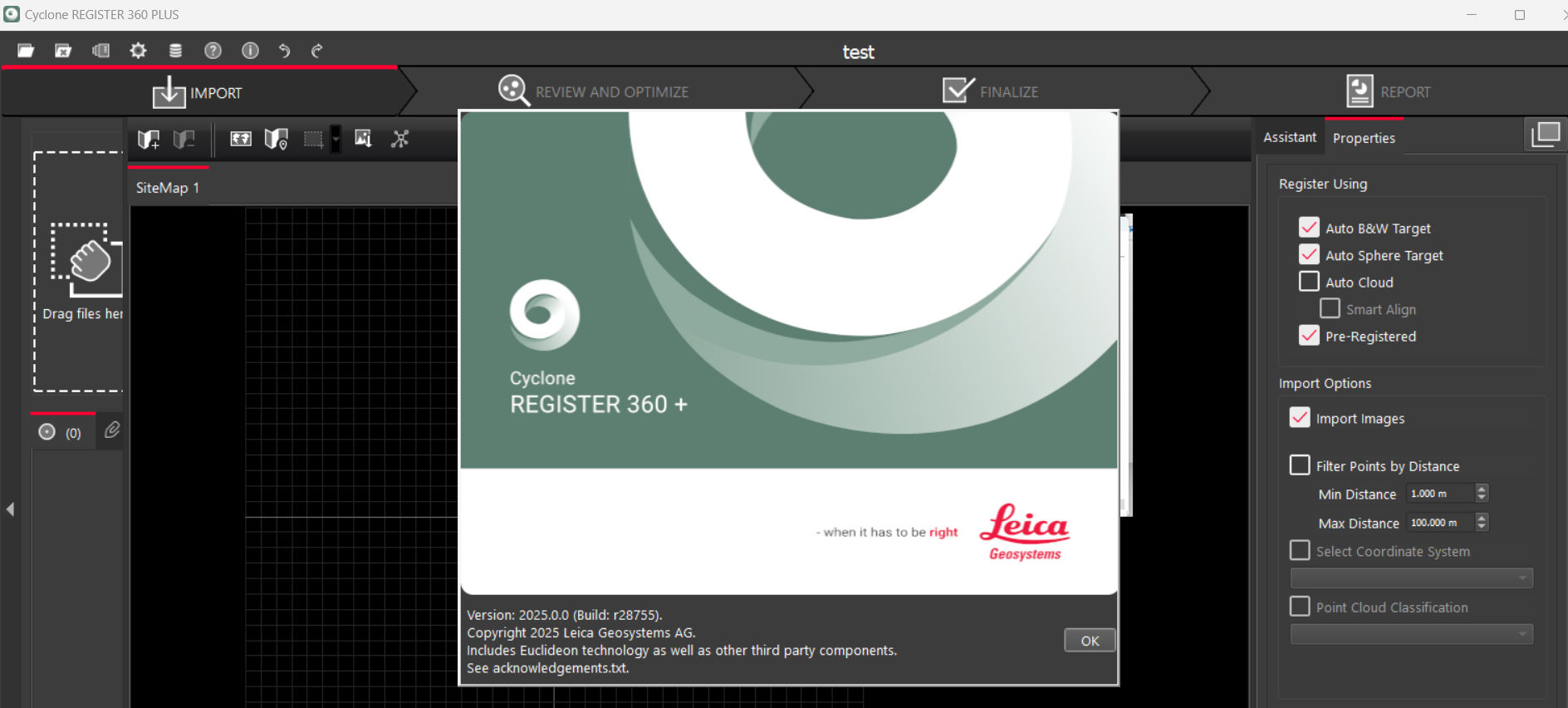Adjust Max Distance stepper arrows
The height and width of the screenshot is (708, 1568).
(1482, 522)
